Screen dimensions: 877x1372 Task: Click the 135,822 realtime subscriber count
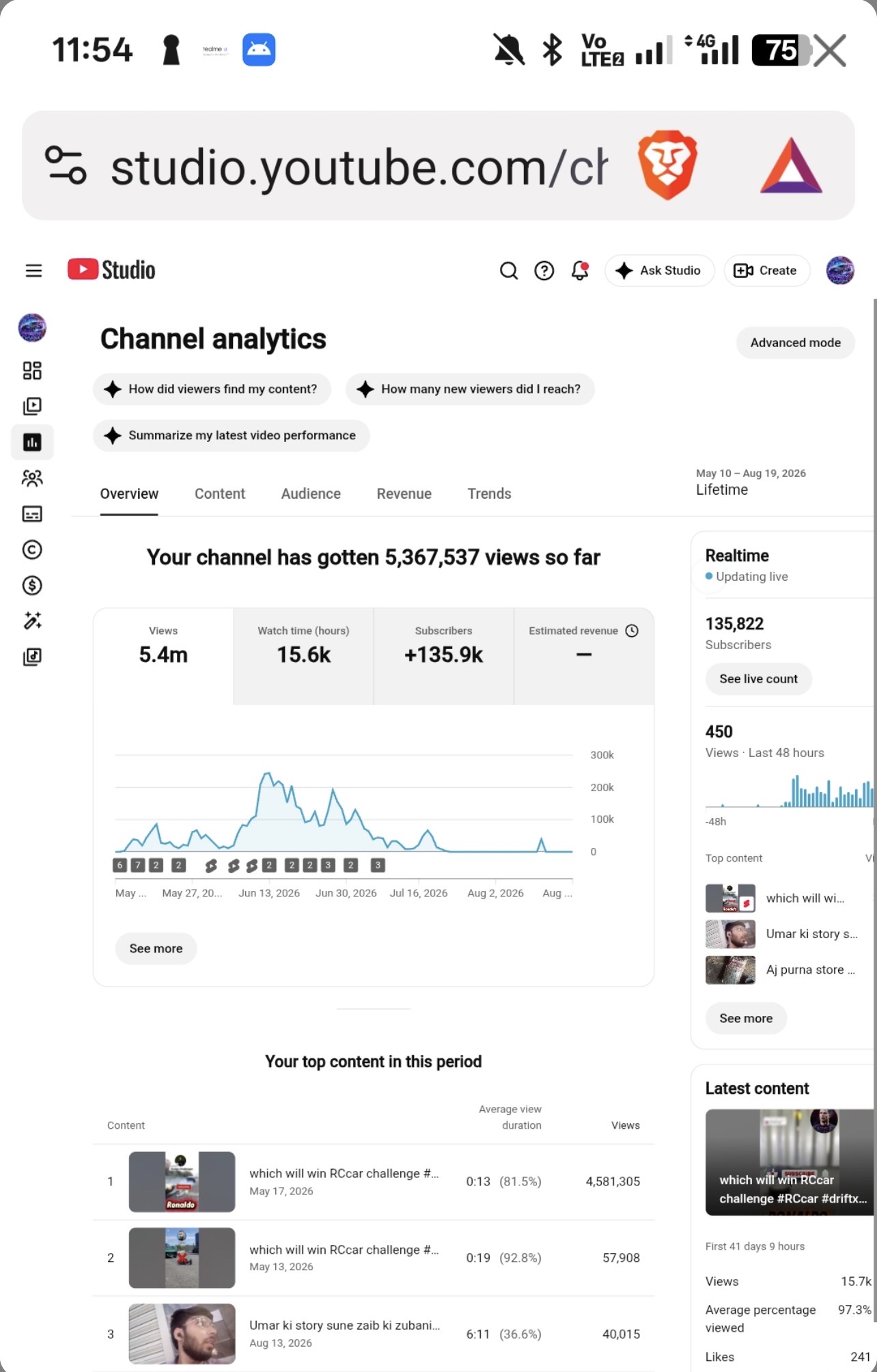coord(734,624)
